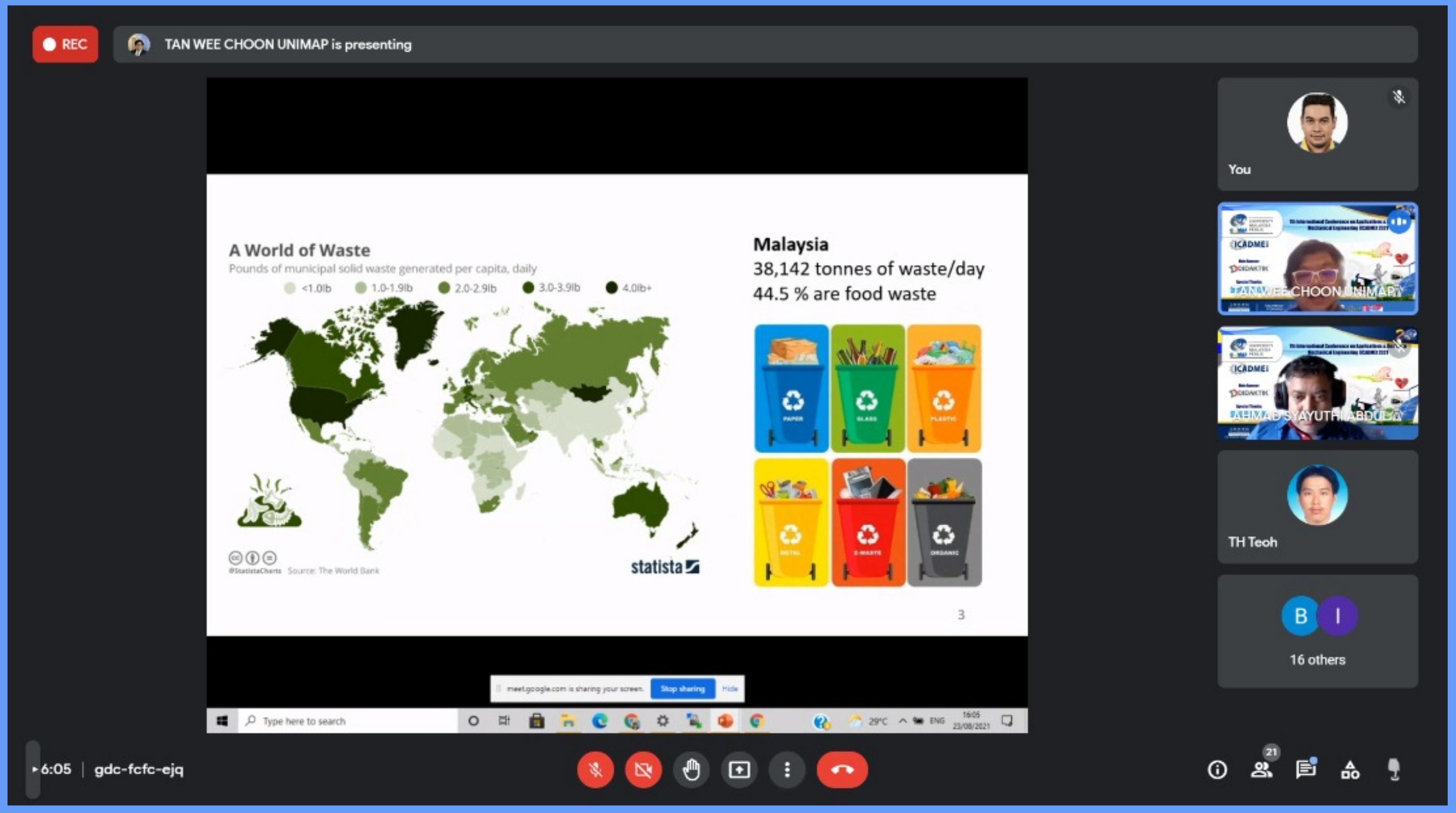
Task: Open the 16 others participants tile
Action: pos(1317,631)
